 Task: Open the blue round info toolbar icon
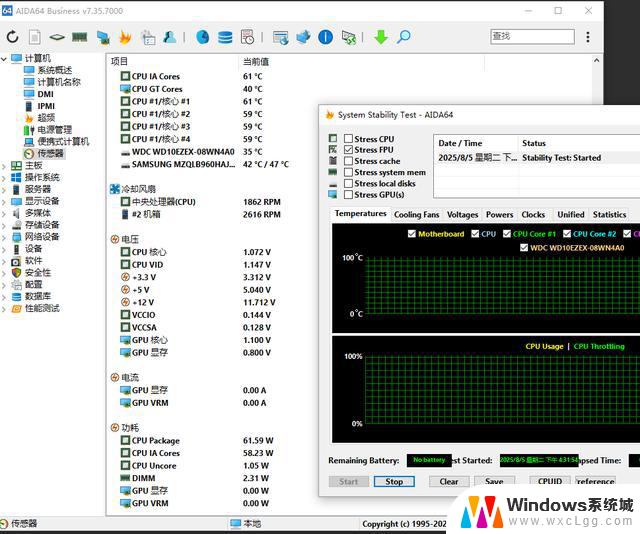325,37
